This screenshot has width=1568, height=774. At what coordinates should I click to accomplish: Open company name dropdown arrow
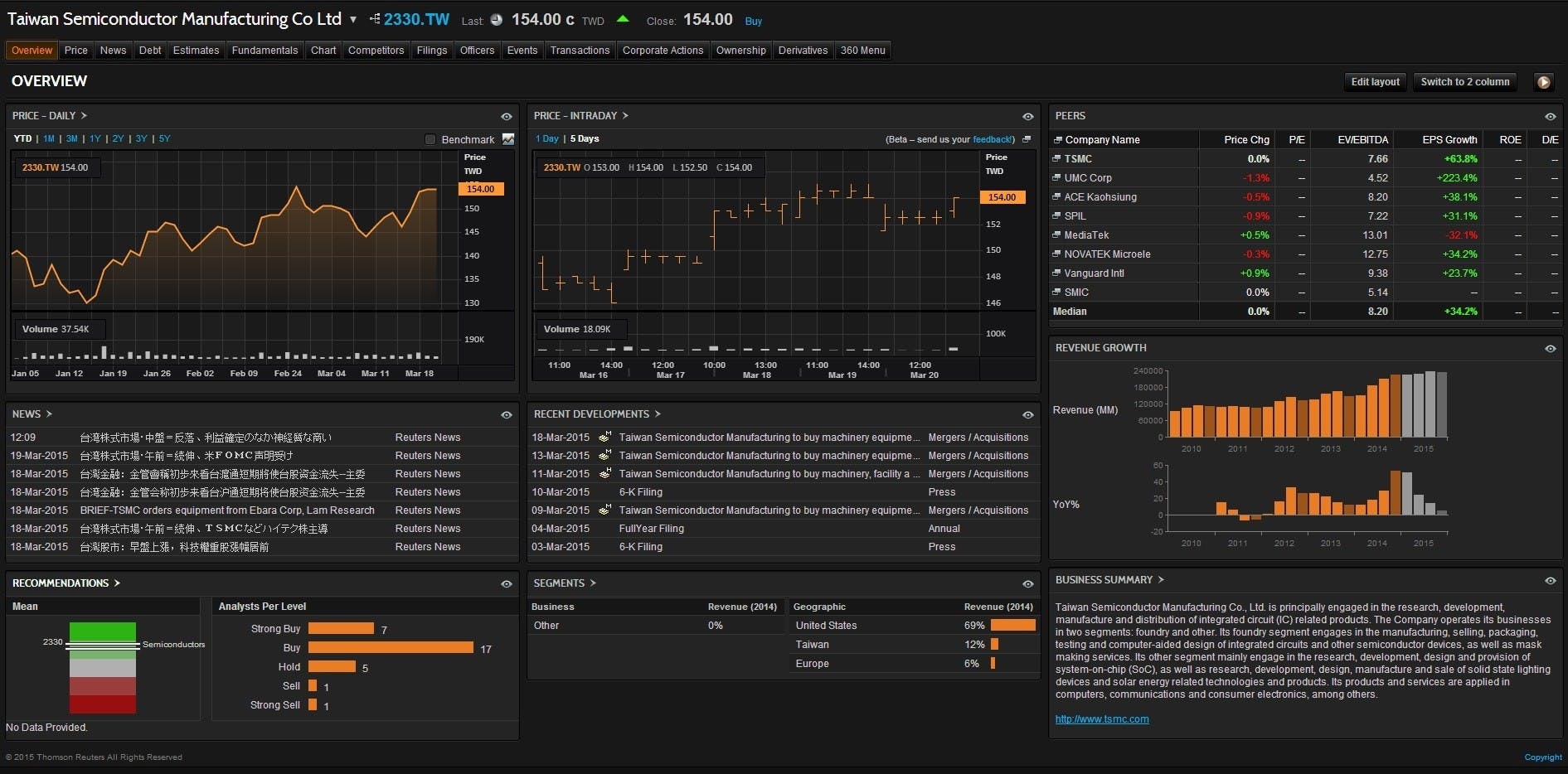[353, 19]
